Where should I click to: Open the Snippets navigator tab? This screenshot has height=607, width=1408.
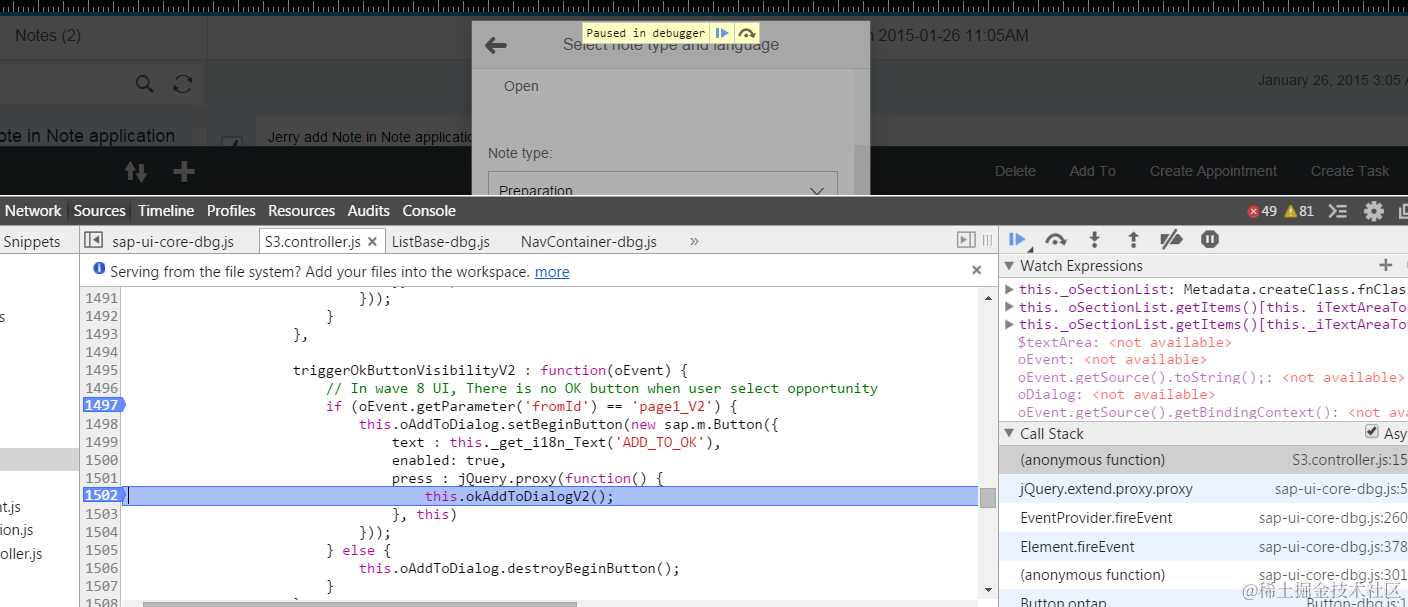point(32,241)
